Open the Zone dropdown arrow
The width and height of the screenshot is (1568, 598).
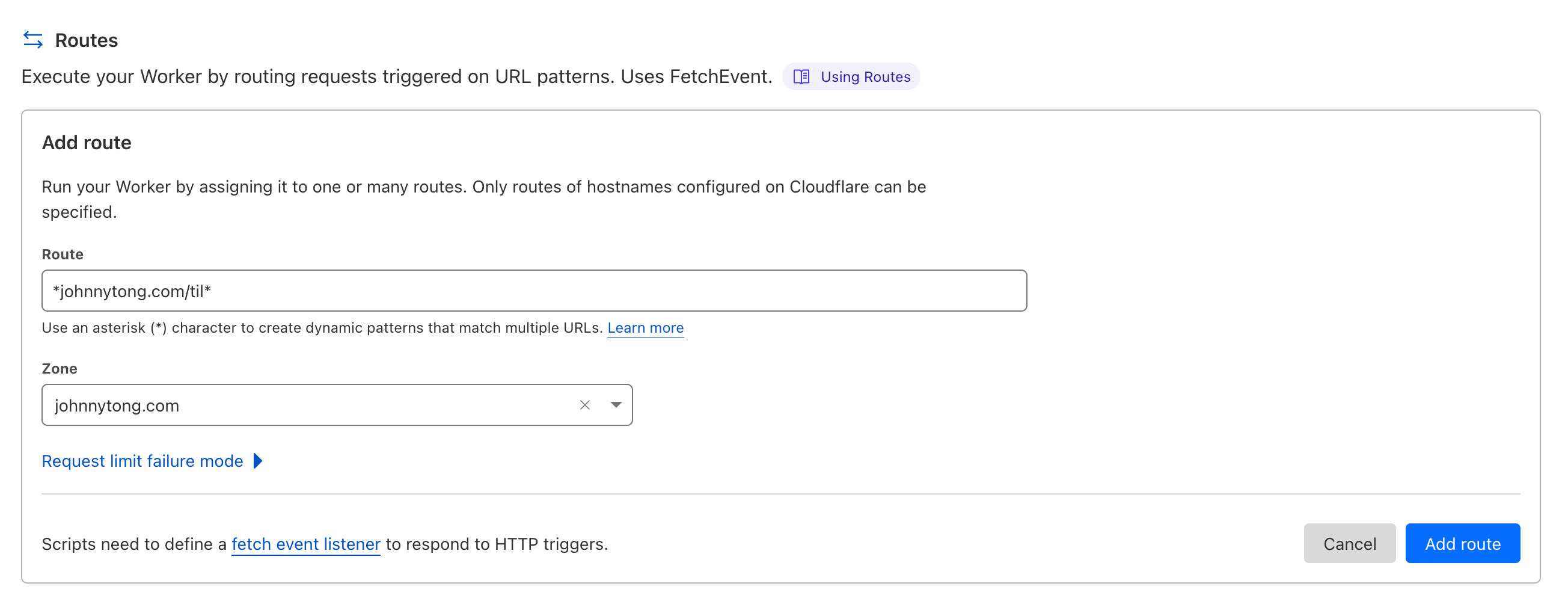click(x=616, y=405)
